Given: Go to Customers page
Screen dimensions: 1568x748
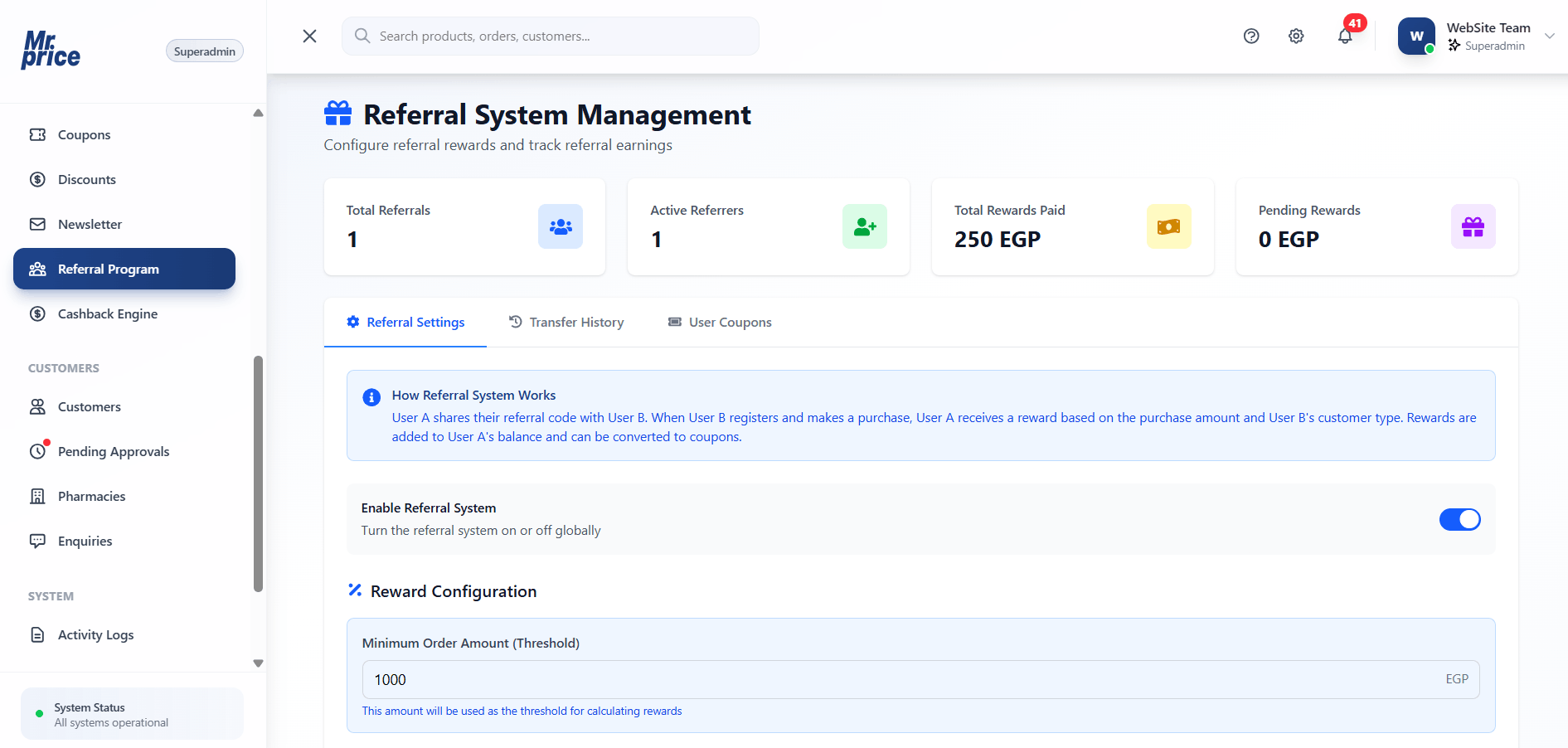Looking at the screenshot, I should point(124,406).
